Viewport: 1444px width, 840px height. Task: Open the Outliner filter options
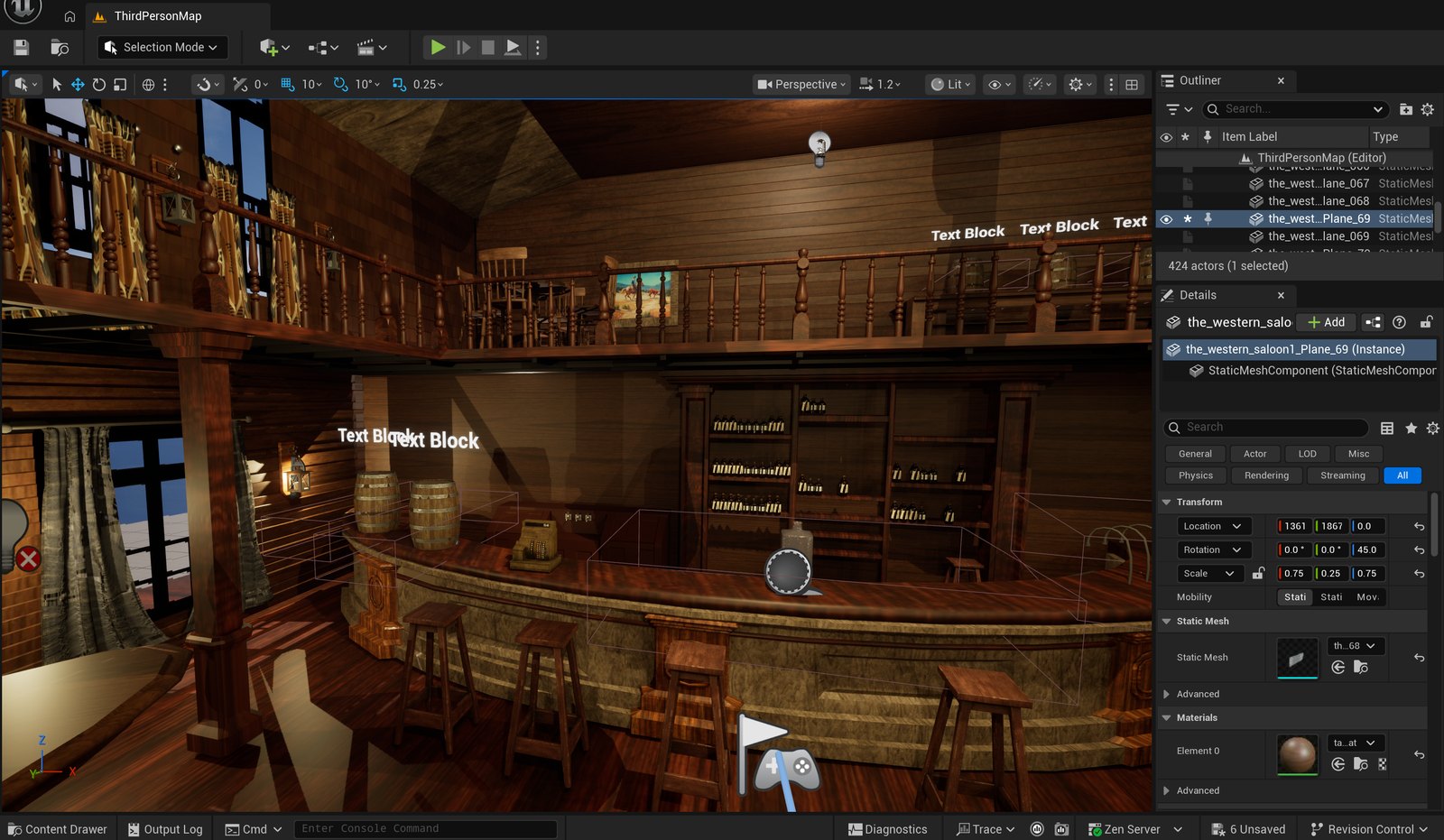[x=1179, y=109]
